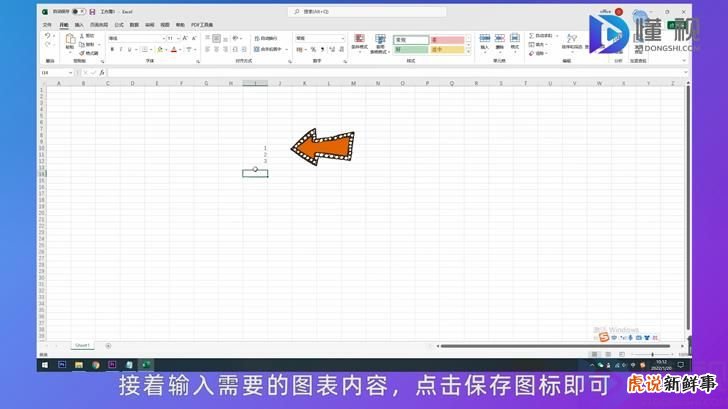
Task: Click the Font Color red A icon
Action: click(174, 49)
